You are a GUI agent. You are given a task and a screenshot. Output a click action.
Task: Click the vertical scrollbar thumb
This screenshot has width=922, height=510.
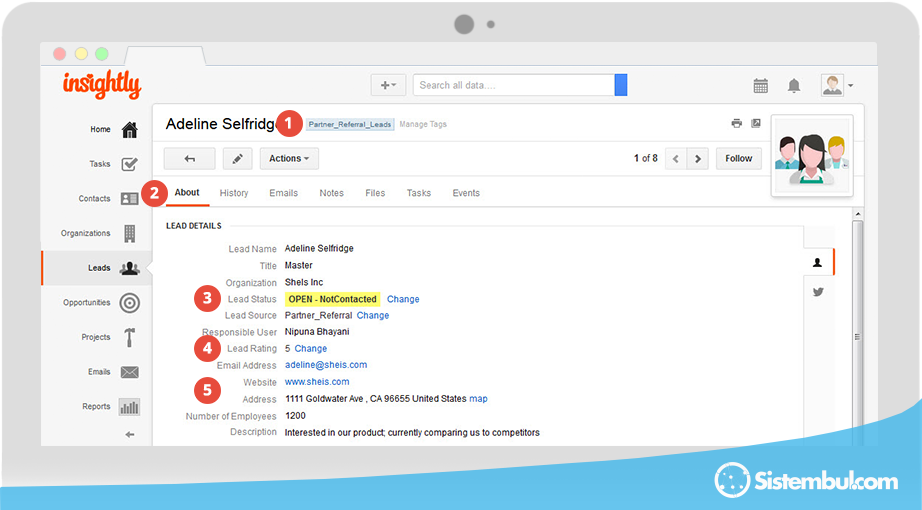tap(857, 335)
